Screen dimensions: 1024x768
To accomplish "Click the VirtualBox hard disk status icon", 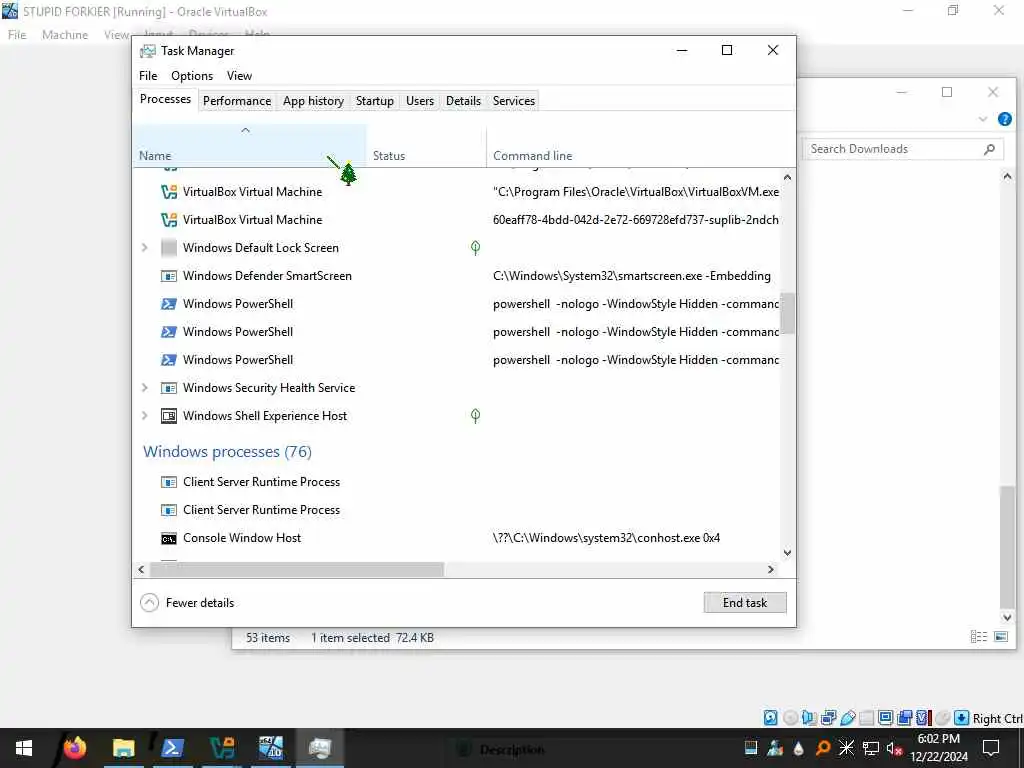I will pyautogui.click(x=771, y=718).
